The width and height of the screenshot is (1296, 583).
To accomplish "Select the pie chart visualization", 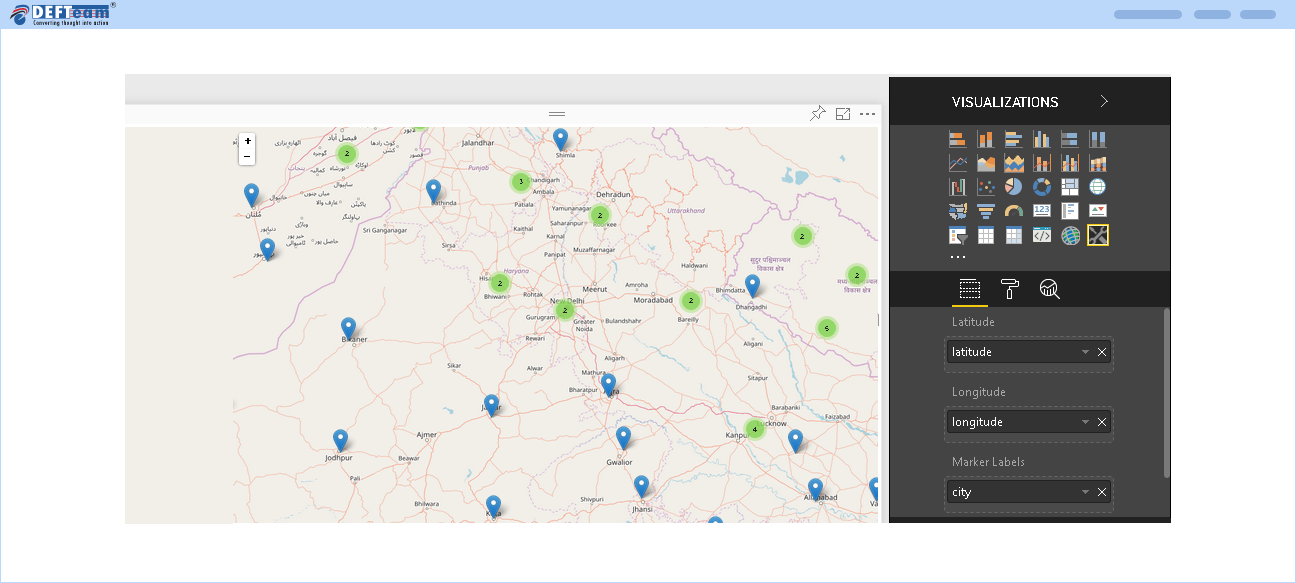I will (x=1013, y=187).
